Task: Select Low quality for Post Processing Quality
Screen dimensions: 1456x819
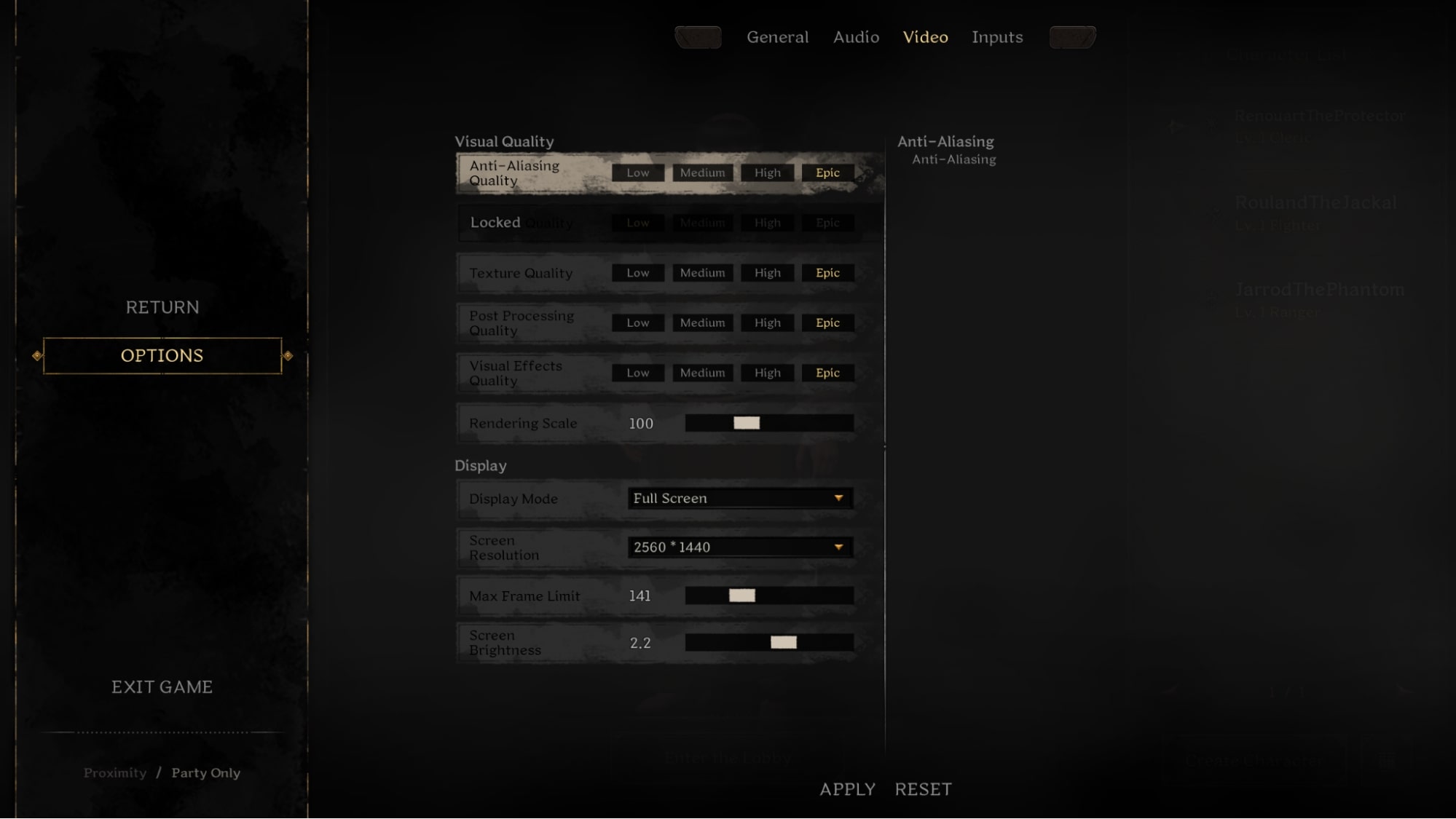Action: coord(637,322)
